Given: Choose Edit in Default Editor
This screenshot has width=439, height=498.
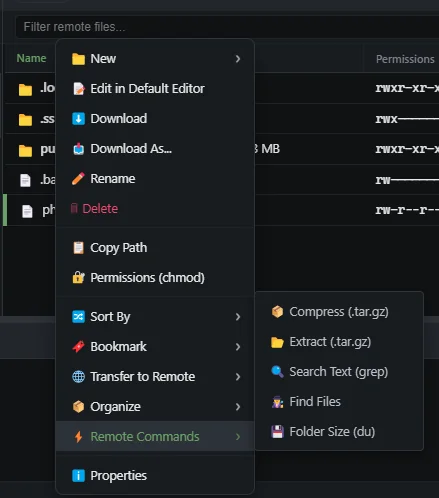Looking at the screenshot, I should pyautogui.click(x=155, y=89).
